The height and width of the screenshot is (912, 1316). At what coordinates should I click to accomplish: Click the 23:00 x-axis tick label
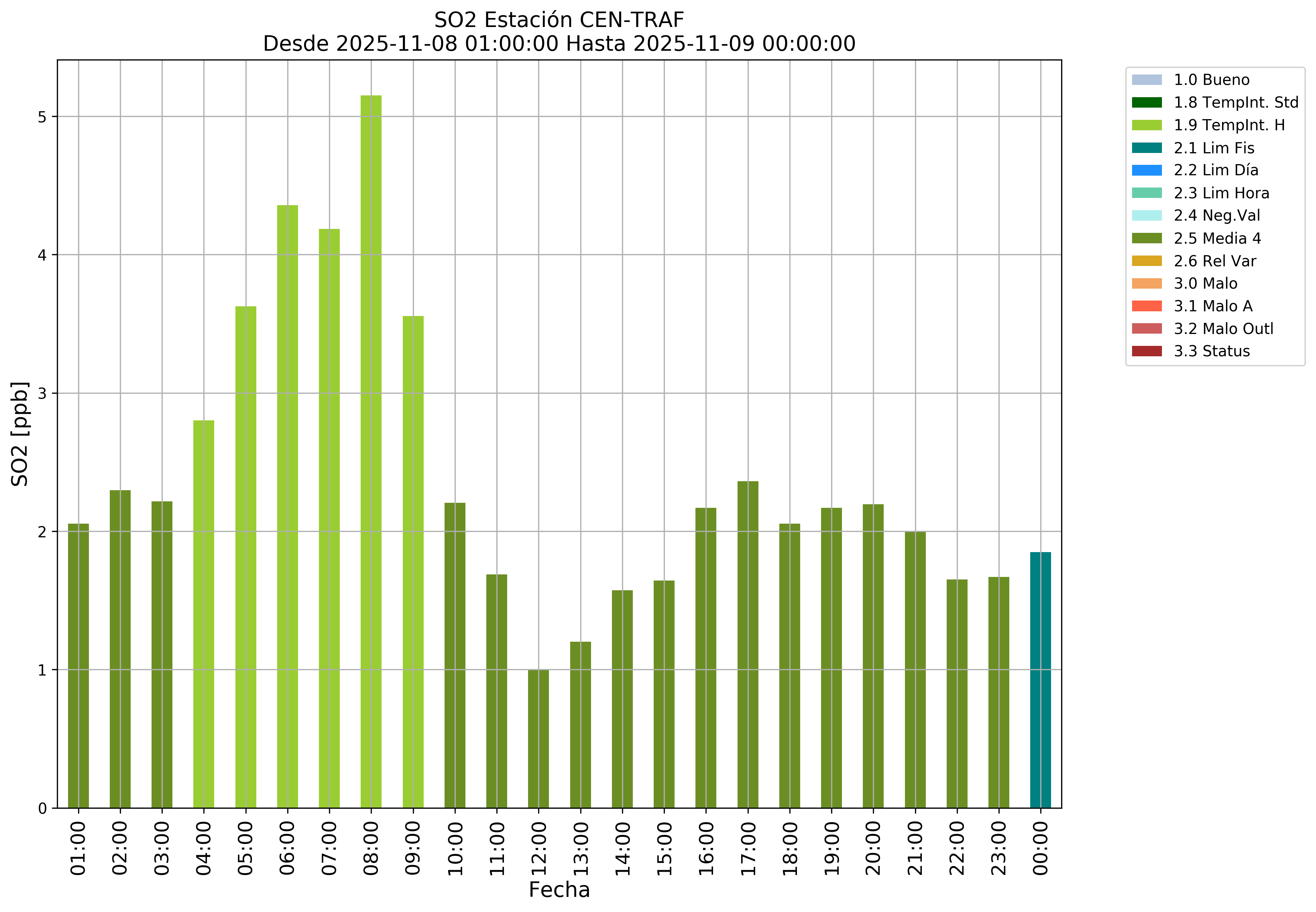point(998,848)
